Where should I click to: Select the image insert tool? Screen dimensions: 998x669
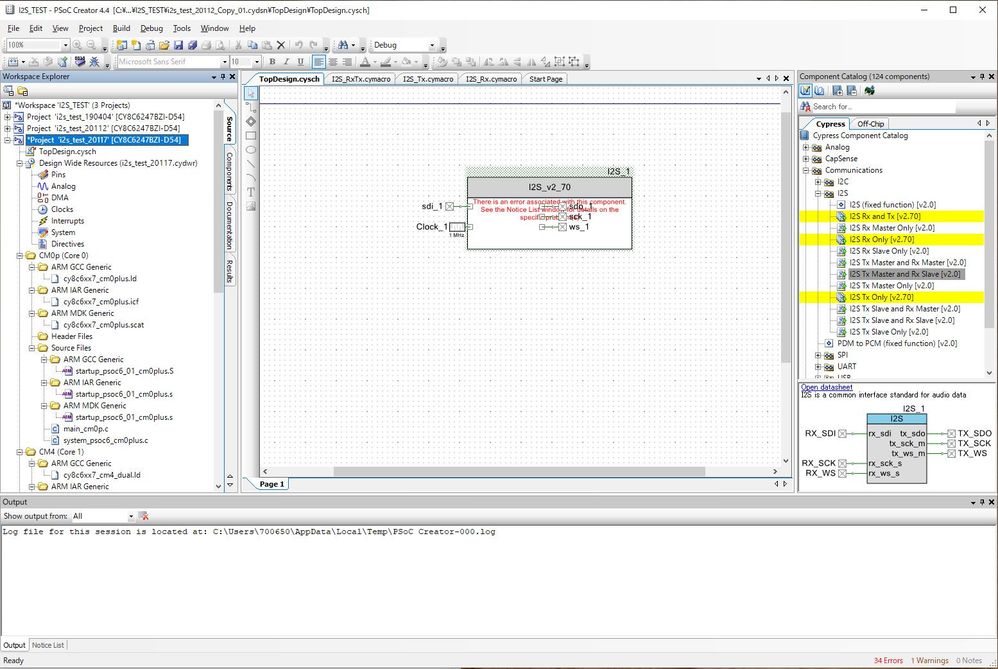(x=251, y=206)
